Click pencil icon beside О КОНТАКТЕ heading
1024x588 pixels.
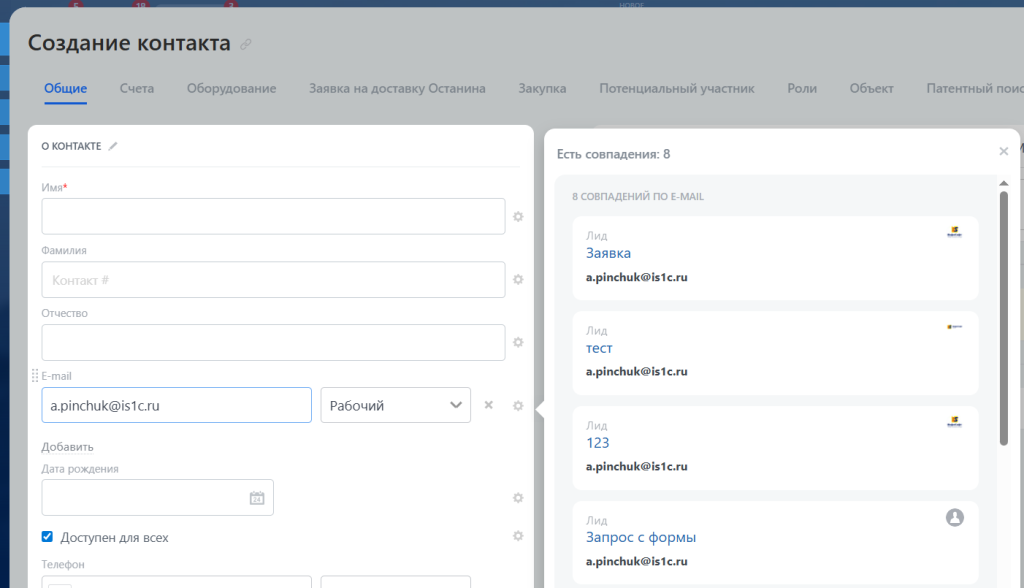pyautogui.click(x=113, y=146)
